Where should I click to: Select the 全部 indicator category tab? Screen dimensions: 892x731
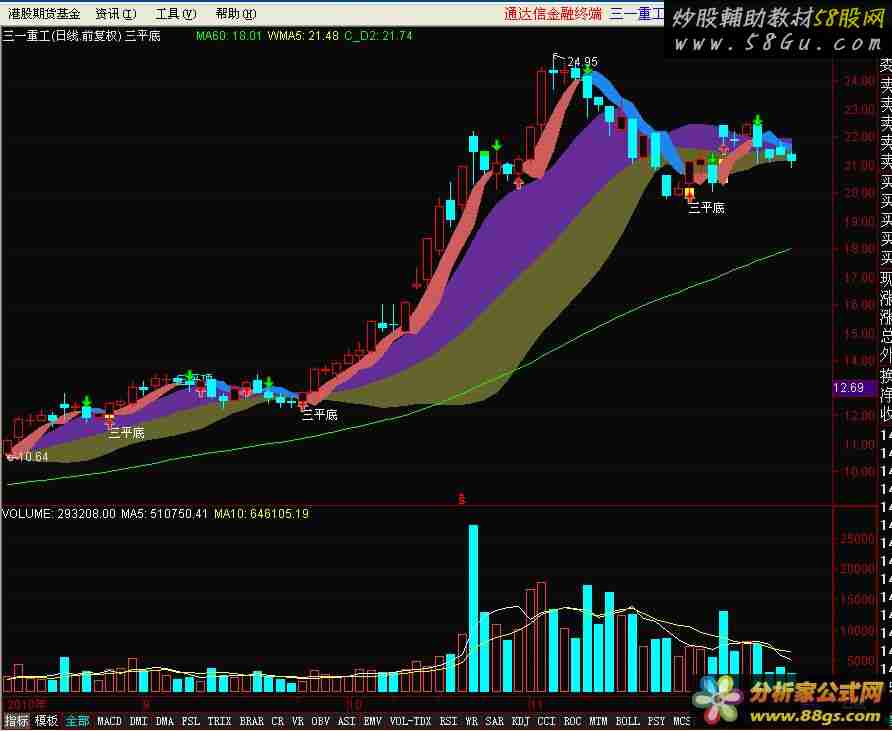click(x=77, y=721)
